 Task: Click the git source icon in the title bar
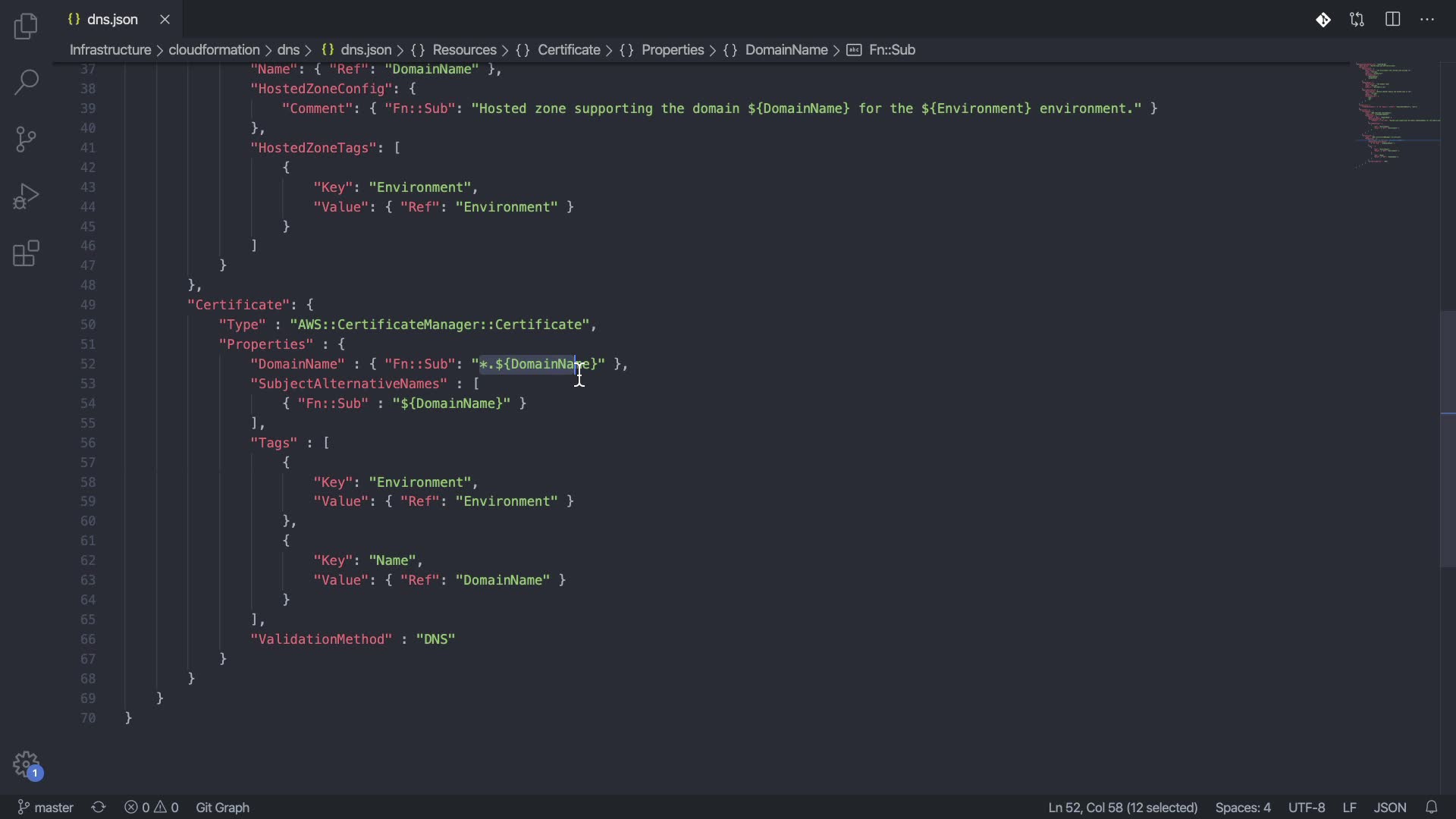pyautogui.click(x=1323, y=20)
